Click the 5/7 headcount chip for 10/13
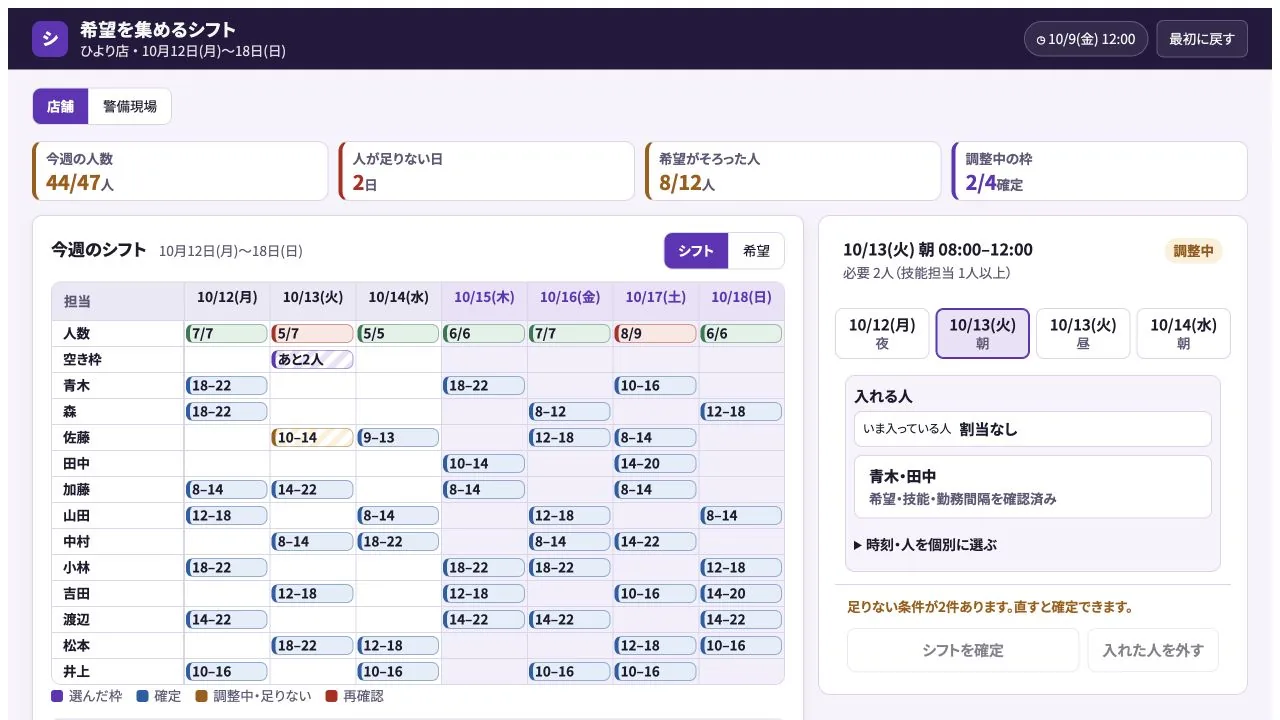Screen dimensions: 1280x720 (x=312, y=333)
